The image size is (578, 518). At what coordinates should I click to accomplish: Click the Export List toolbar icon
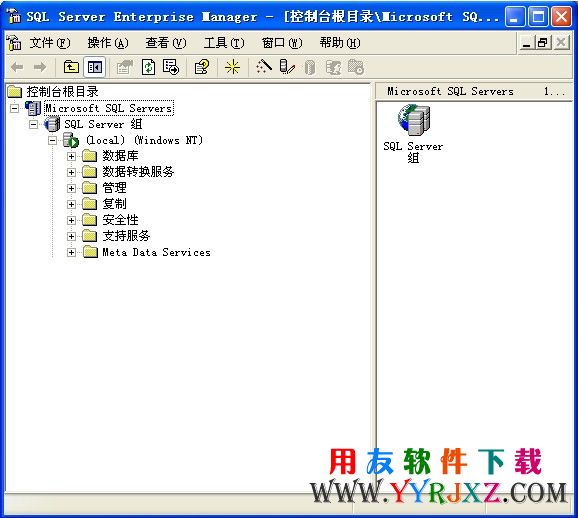(171, 67)
